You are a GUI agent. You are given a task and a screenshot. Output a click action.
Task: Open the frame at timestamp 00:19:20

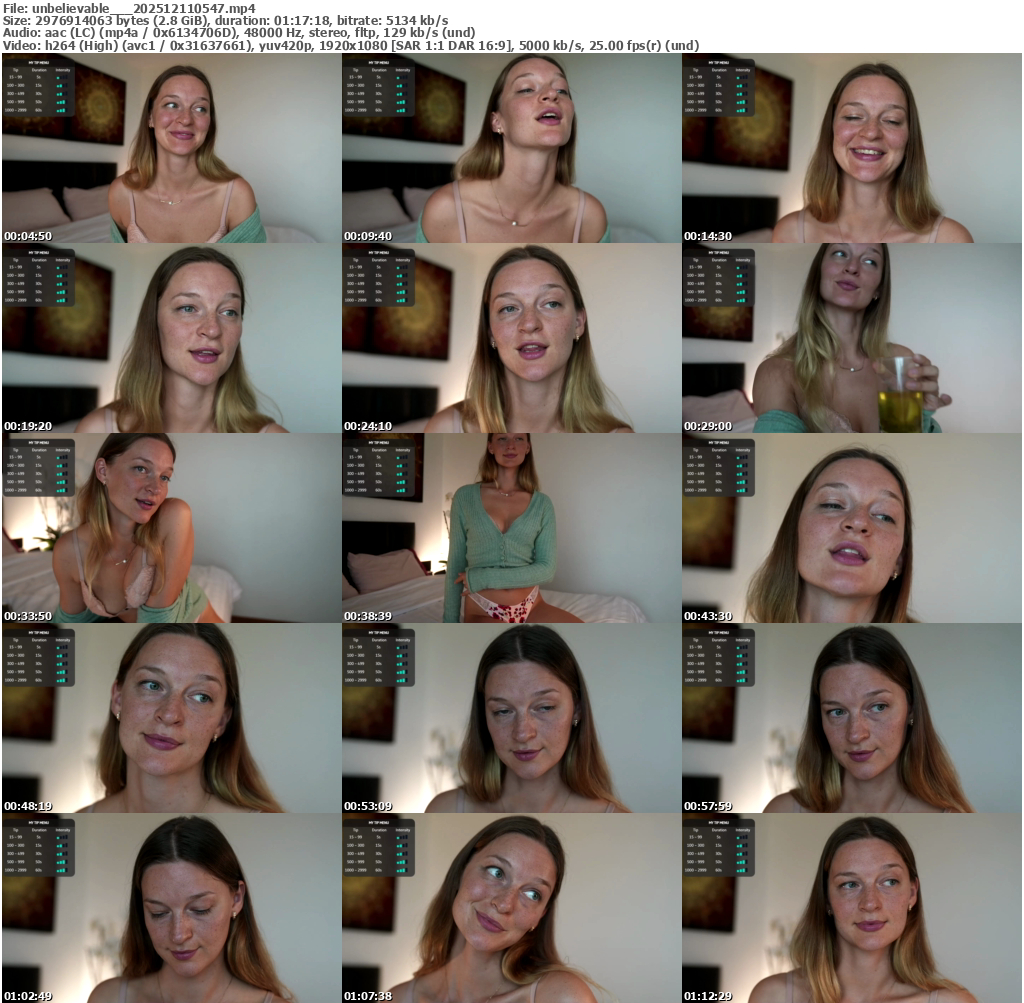click(x=171, y=338)
